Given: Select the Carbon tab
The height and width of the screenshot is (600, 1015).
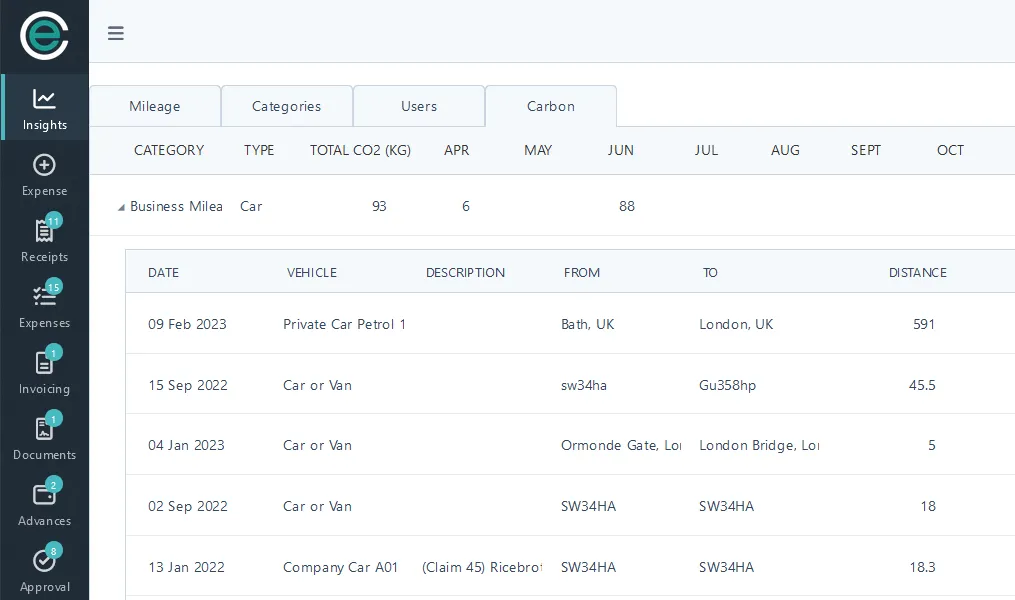Looking at the screenshot, I should (x=551, y=106).
